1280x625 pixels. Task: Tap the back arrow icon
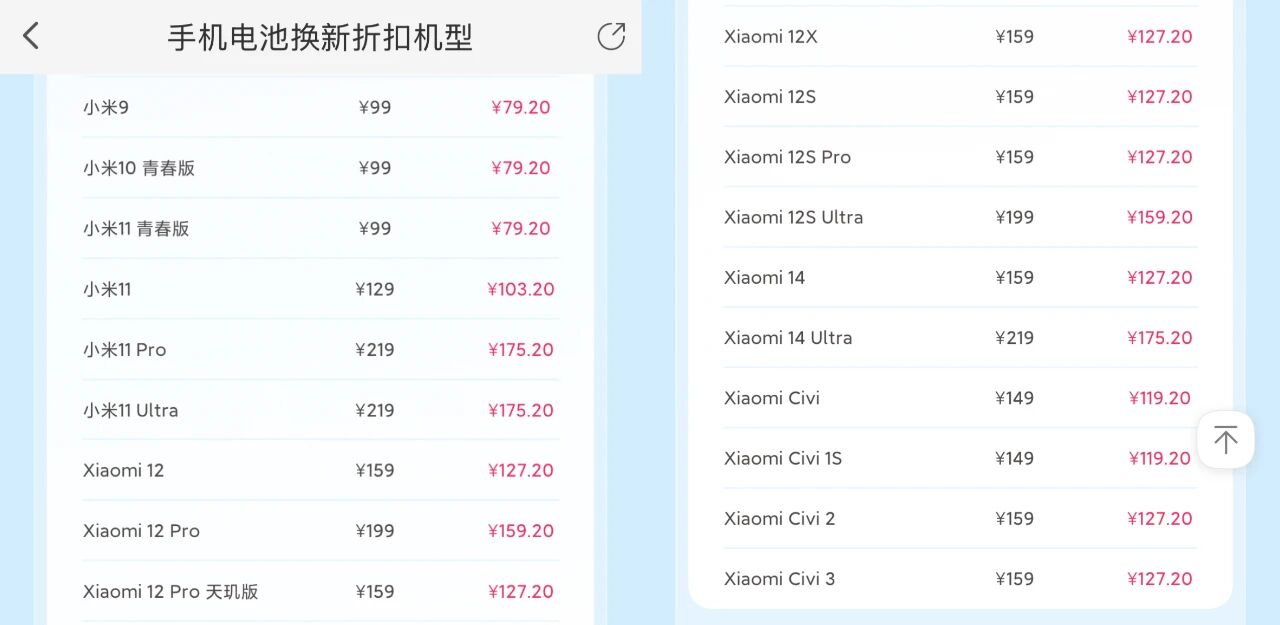pos(31,37)
